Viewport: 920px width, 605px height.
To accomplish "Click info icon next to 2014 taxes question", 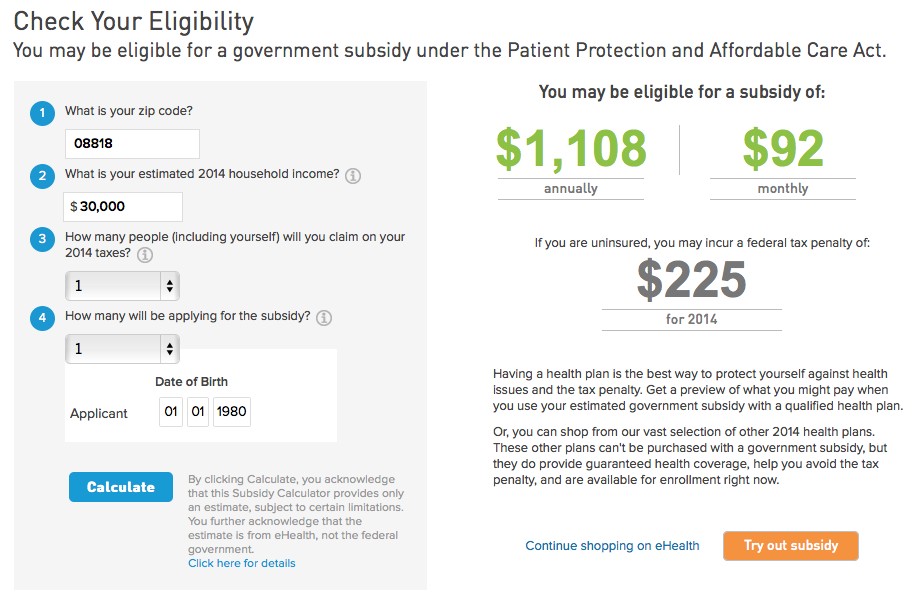I will (x=145, y=255).
